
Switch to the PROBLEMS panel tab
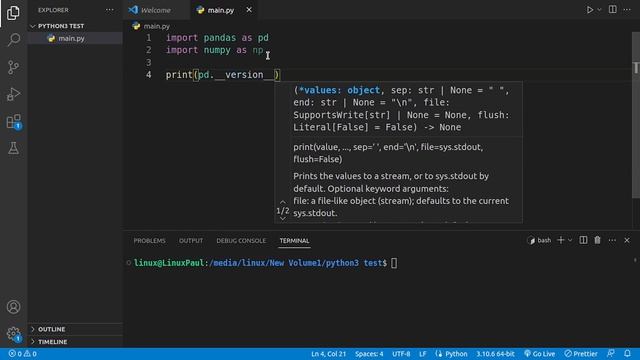(149, 241)
